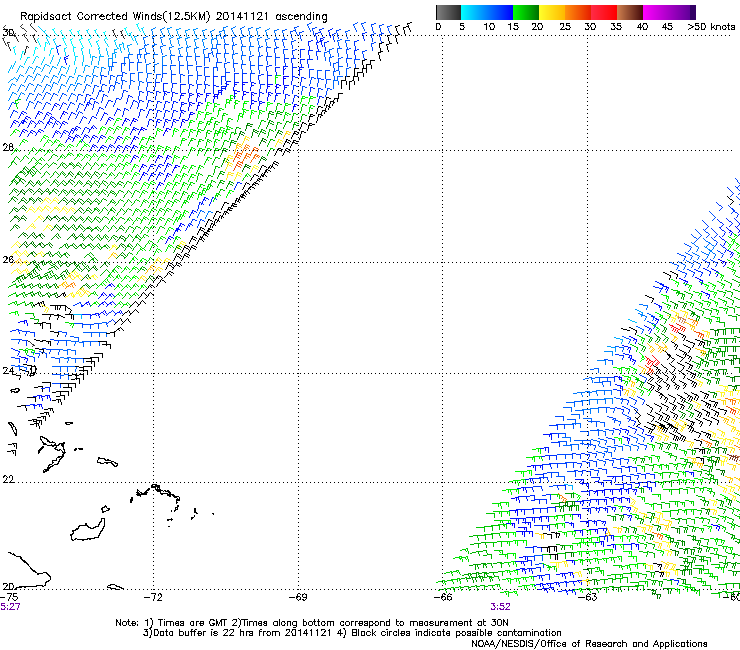Screen dimensions: 740x650
Task: Click the longitude label '-72'
Action: point(153,597)
